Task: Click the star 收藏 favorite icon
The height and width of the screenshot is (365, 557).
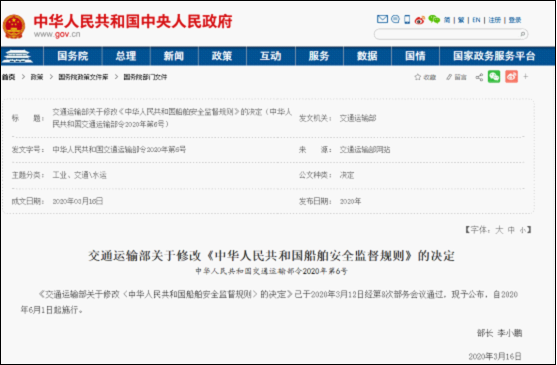Action: [x=418, y=77]
